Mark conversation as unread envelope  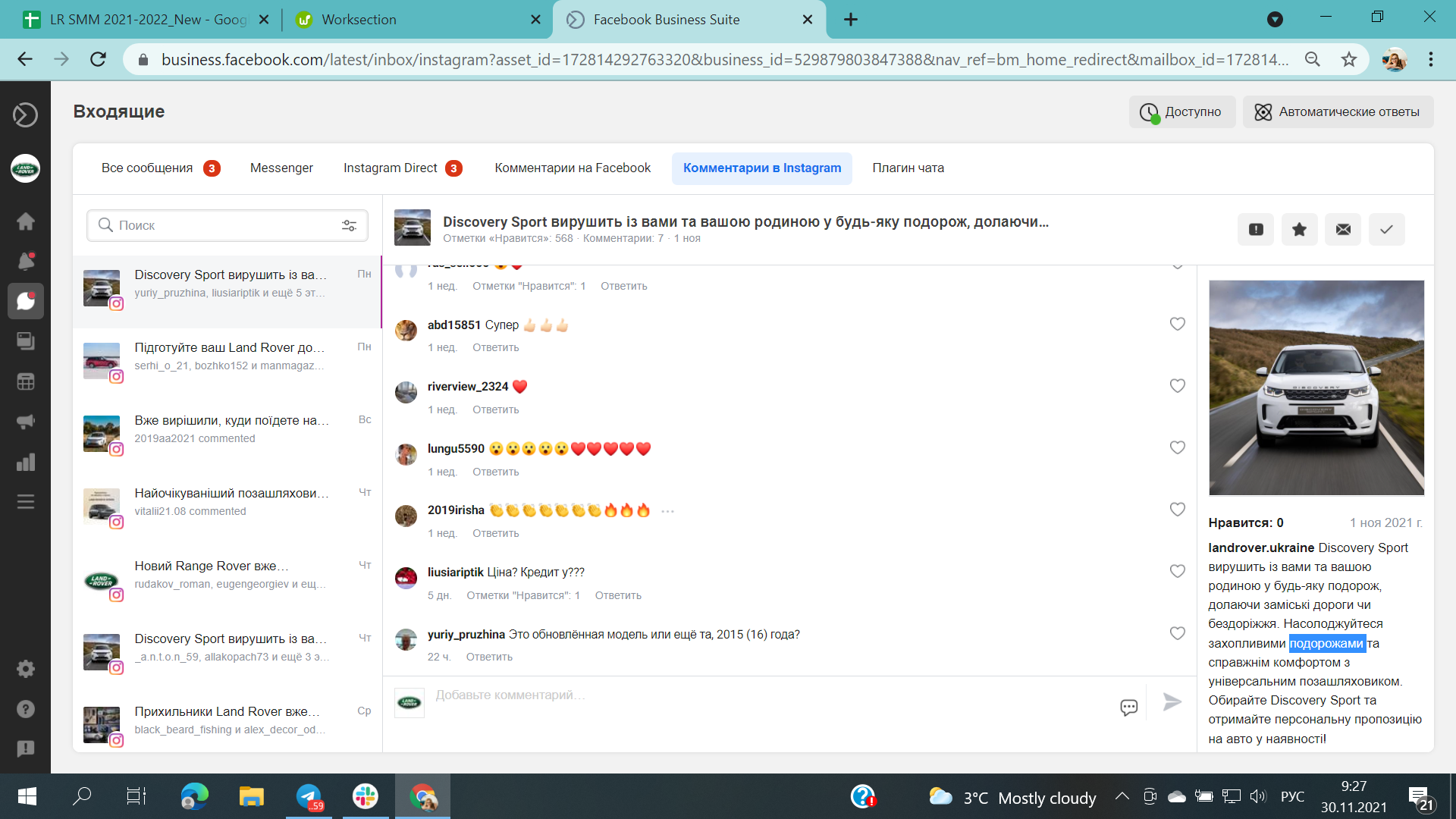1343,229
